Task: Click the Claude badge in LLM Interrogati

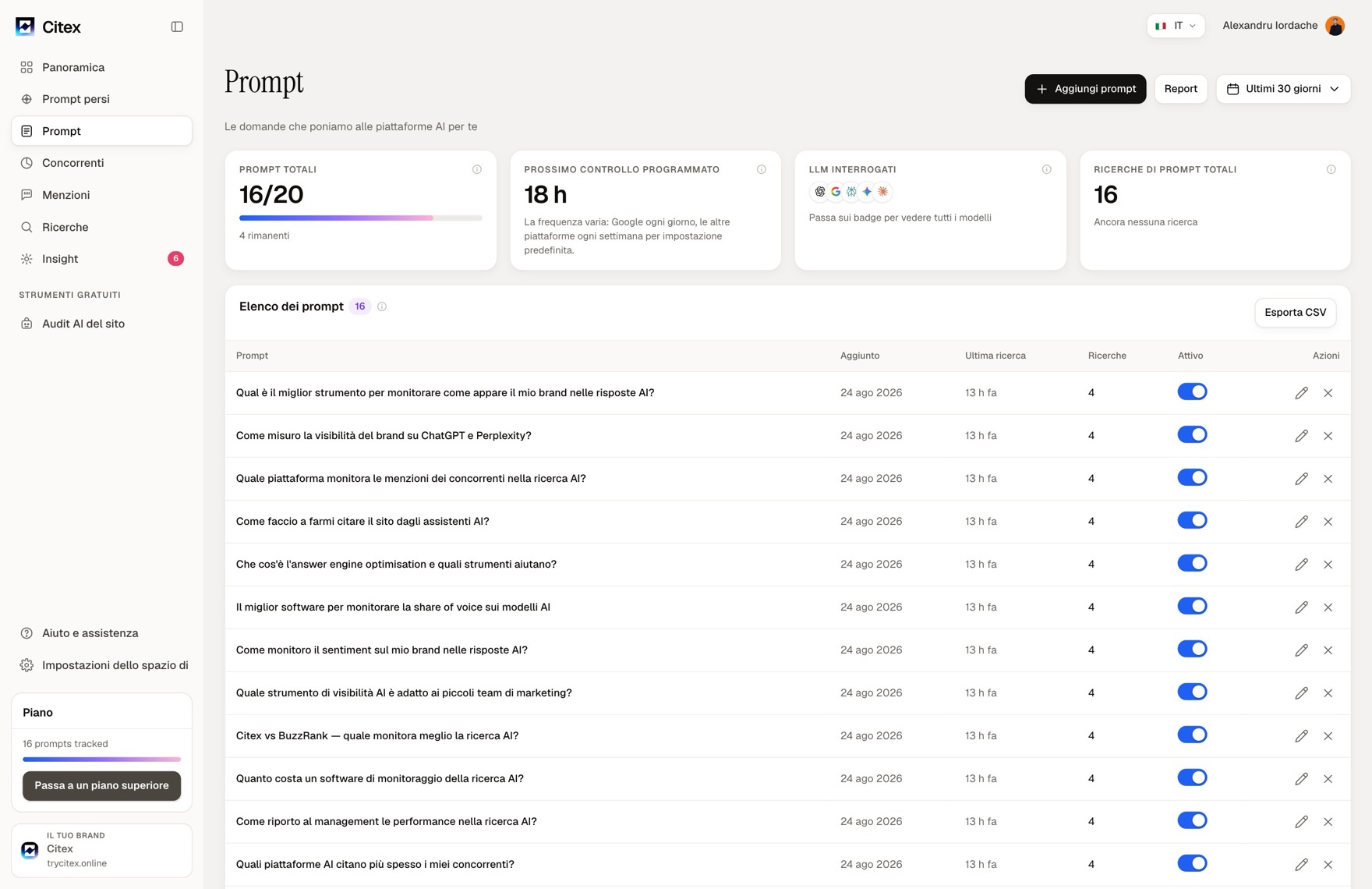Action: point(882,192)
